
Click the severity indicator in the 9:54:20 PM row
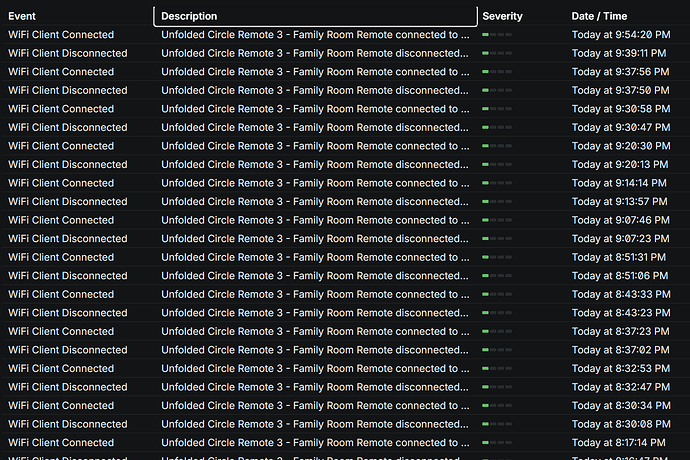coord(497,35)
